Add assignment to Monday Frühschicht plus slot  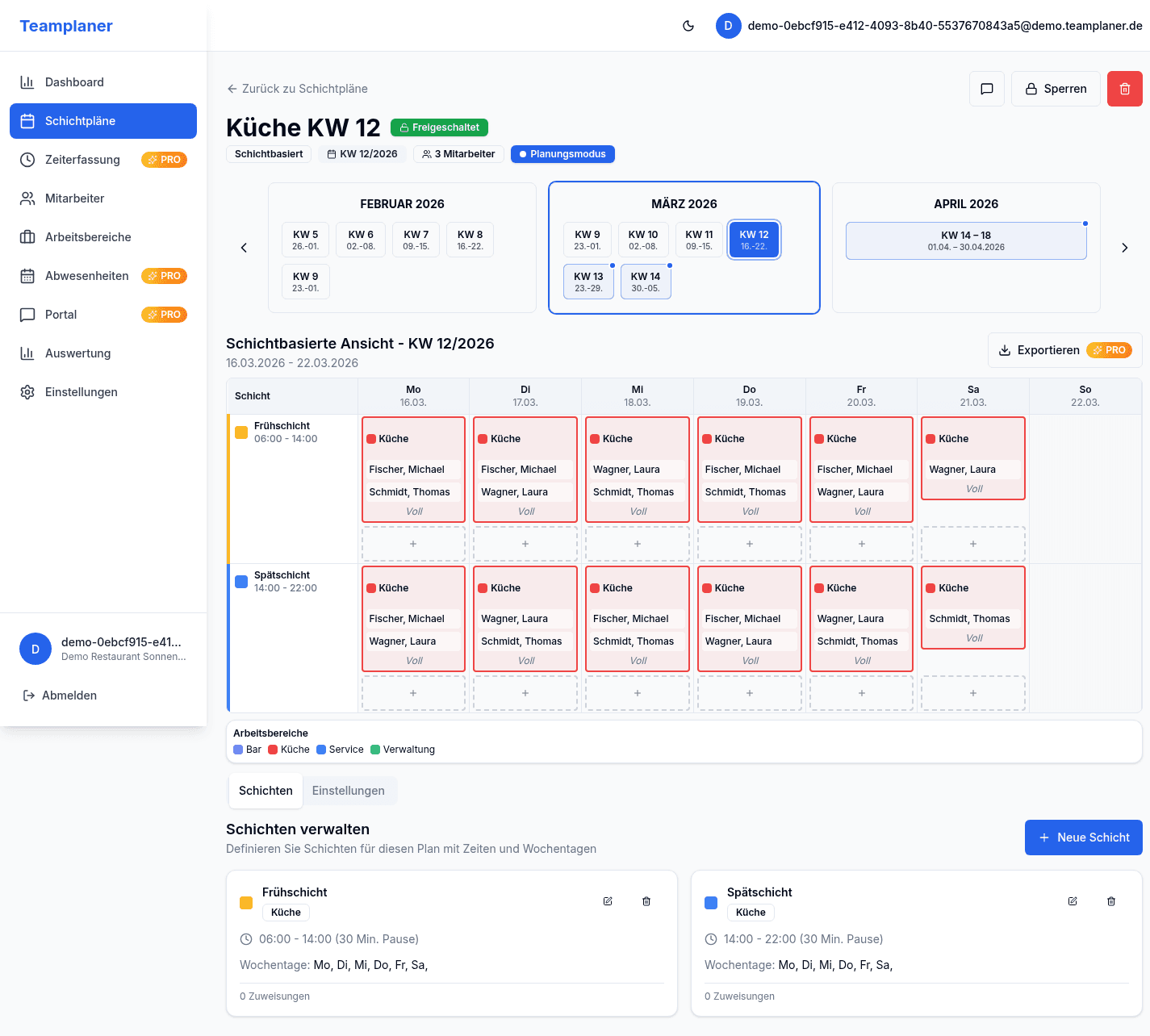click(413, 544)
